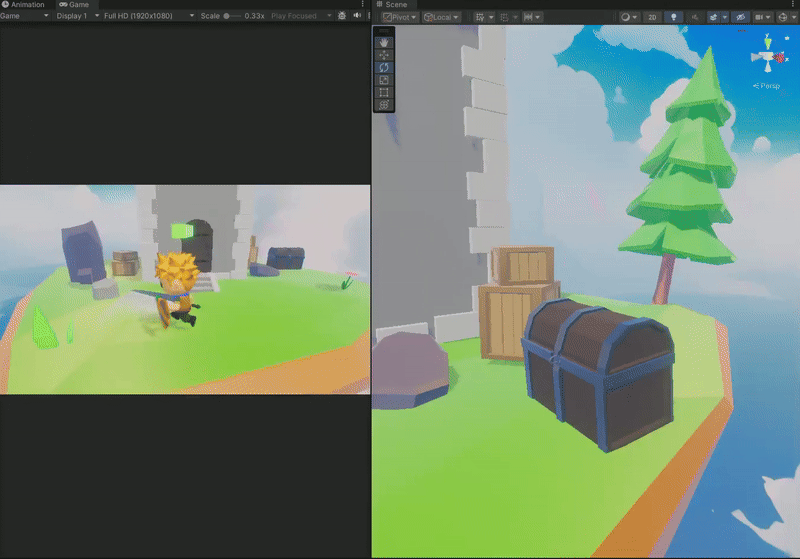This screenshot has width=800, height=559.
Task: Select the Hand view tool
Action: coord(384,43)
